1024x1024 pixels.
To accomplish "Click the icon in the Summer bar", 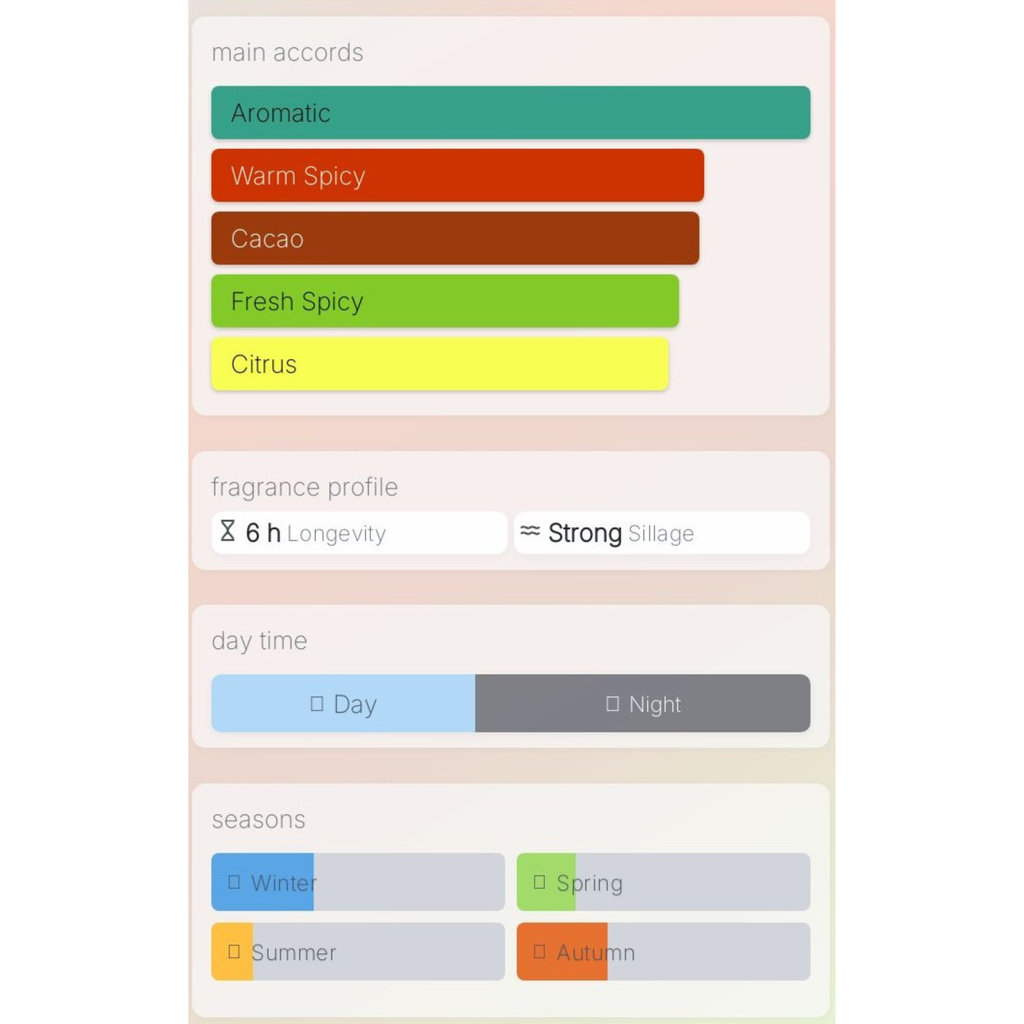I will click(234, 952).
